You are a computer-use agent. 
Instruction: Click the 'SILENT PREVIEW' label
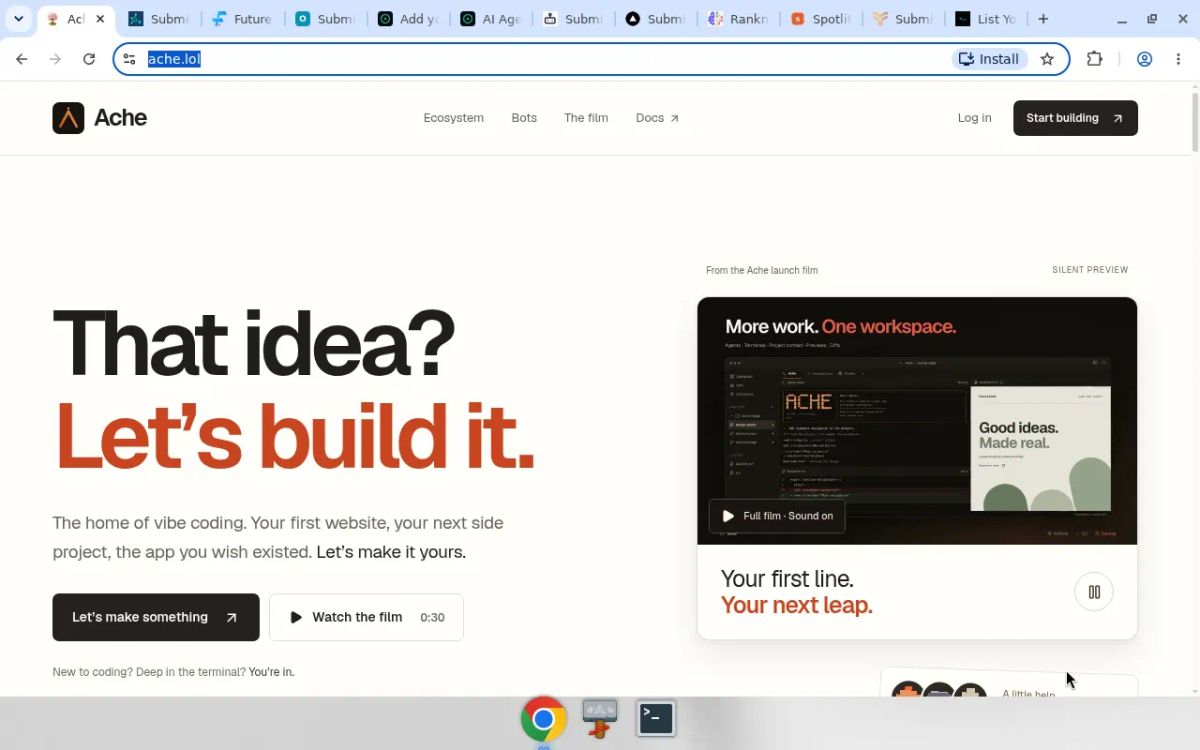tap(1090, 270)
